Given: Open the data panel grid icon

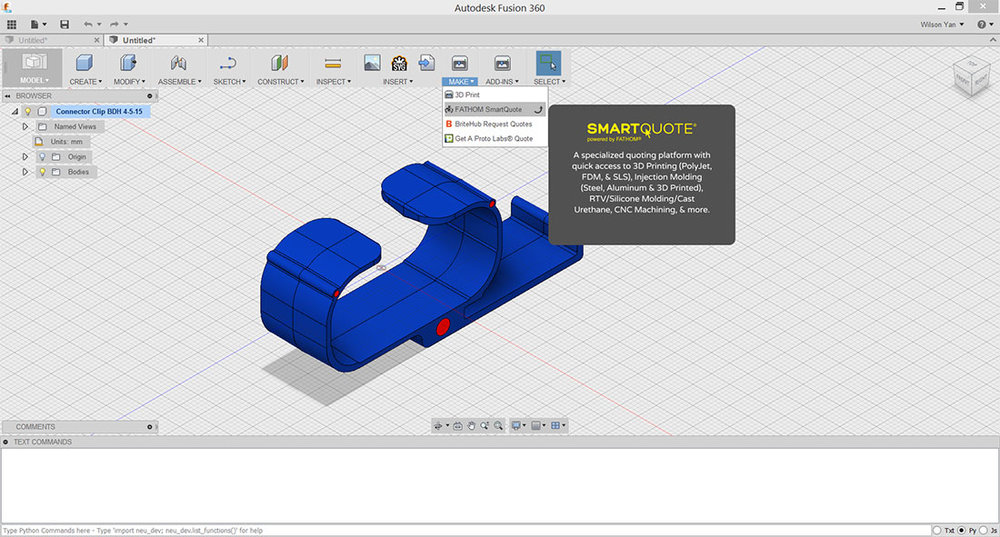Looking at the screenshot, I should (x=12, y=24).
